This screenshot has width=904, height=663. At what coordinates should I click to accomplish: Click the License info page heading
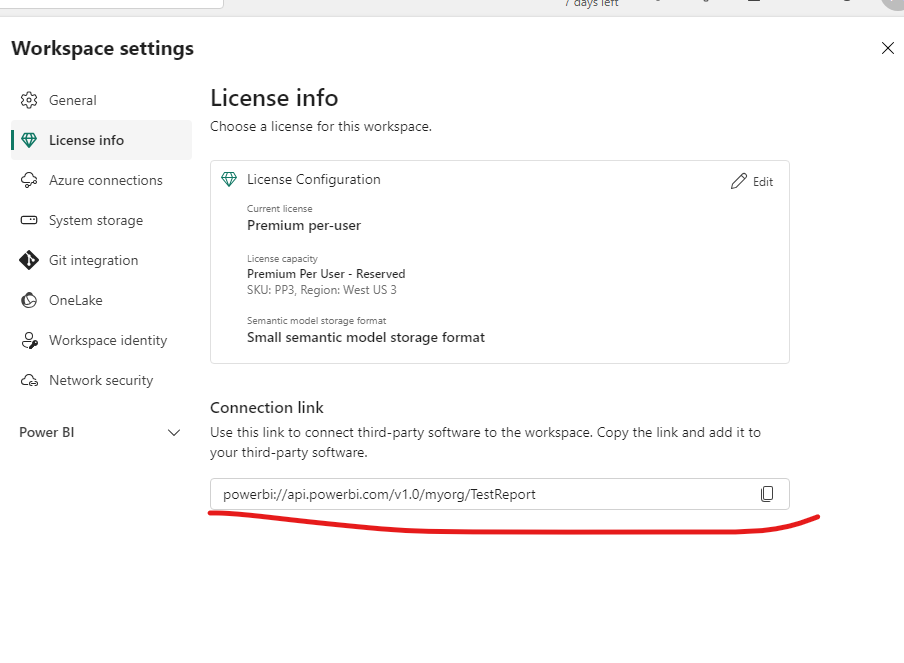274,98
